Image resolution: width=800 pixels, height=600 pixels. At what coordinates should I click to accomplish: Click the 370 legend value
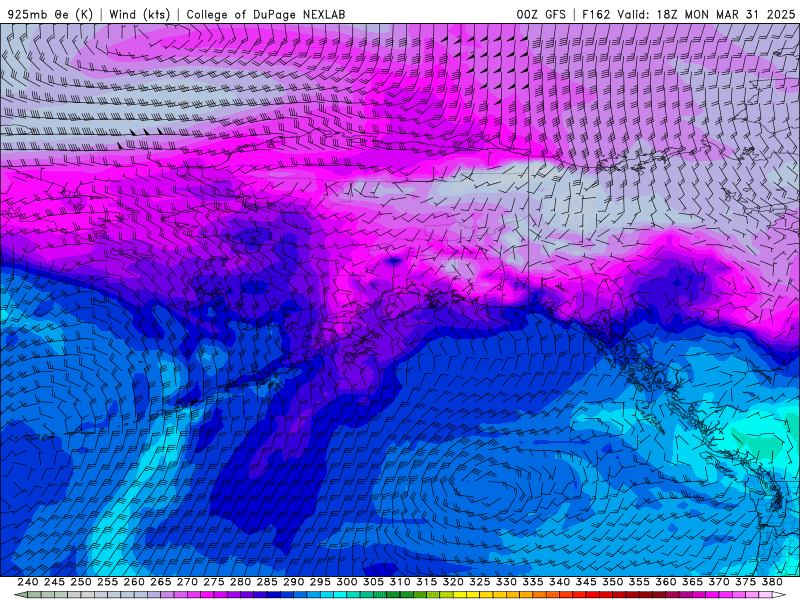[719, 582]
